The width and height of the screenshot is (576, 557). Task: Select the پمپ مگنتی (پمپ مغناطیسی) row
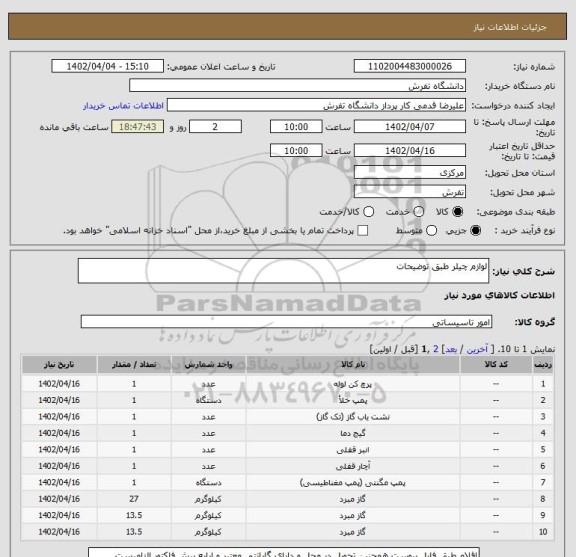[287, 482]
